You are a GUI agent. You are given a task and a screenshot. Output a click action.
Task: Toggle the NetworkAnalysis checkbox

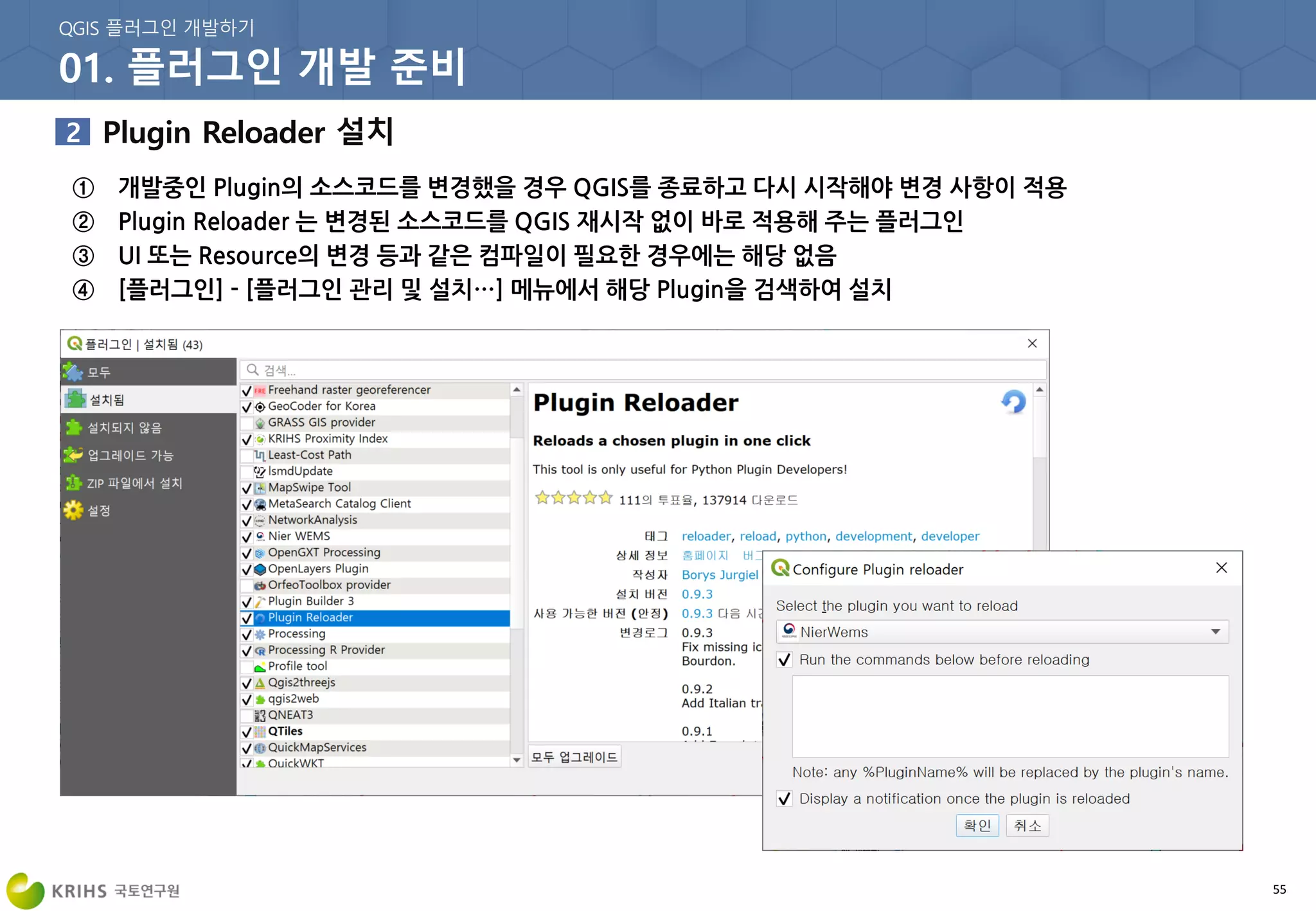(x=247, y=520)
